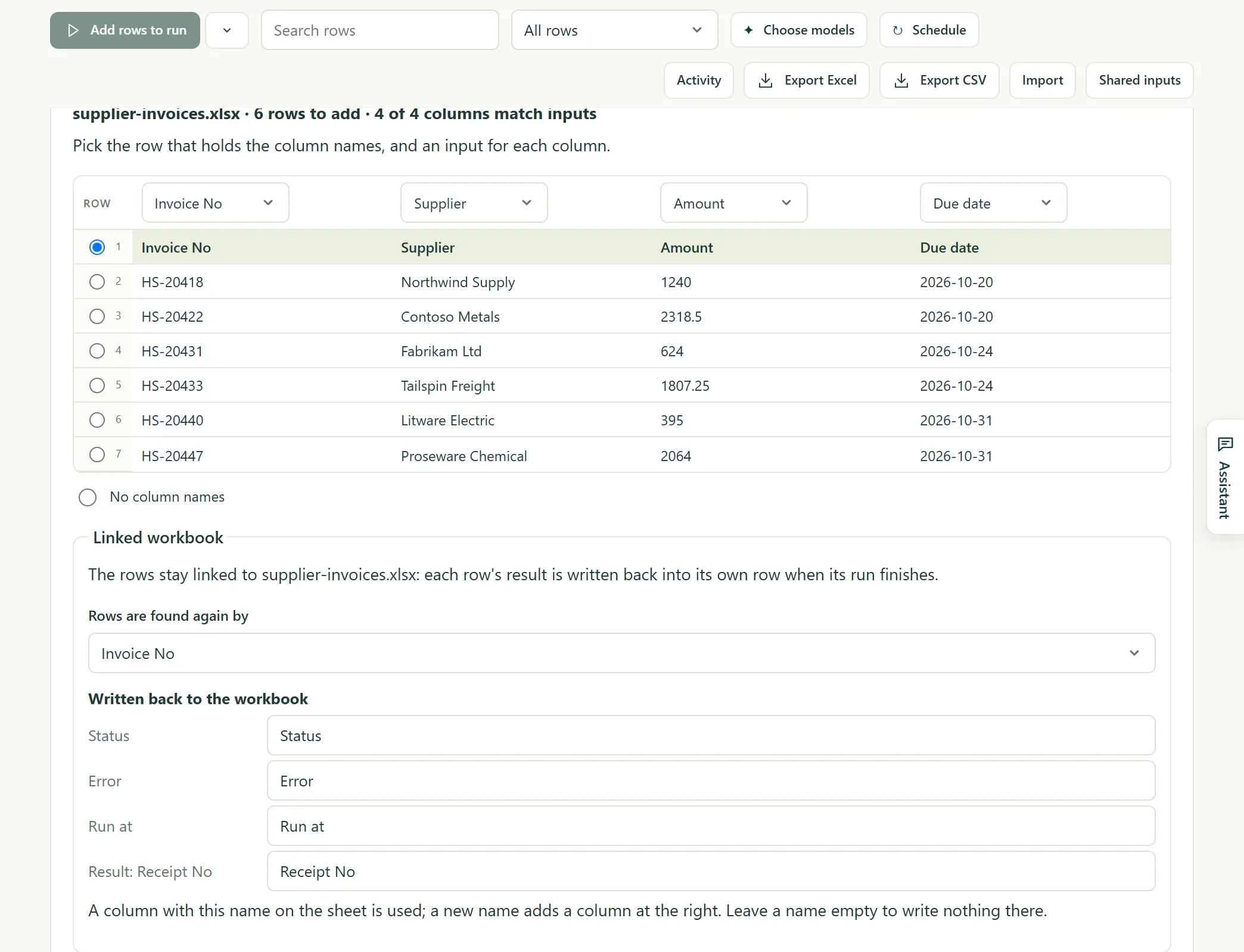Expand the Rows are found again by dropdown
The height and width of the screenshot is (952, 1244).
coord(621,654)
